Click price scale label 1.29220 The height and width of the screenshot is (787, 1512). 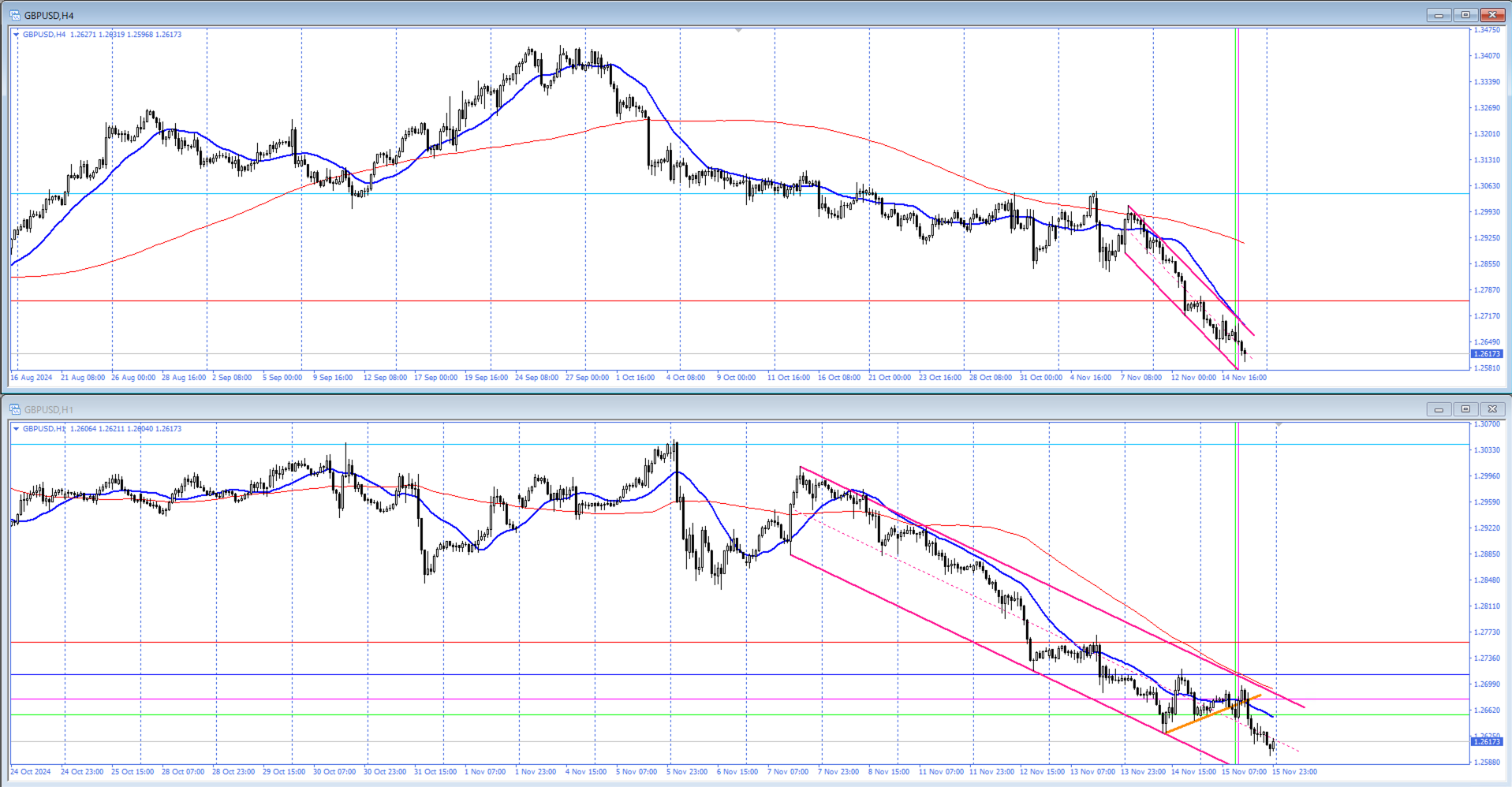click(1487, 528)
